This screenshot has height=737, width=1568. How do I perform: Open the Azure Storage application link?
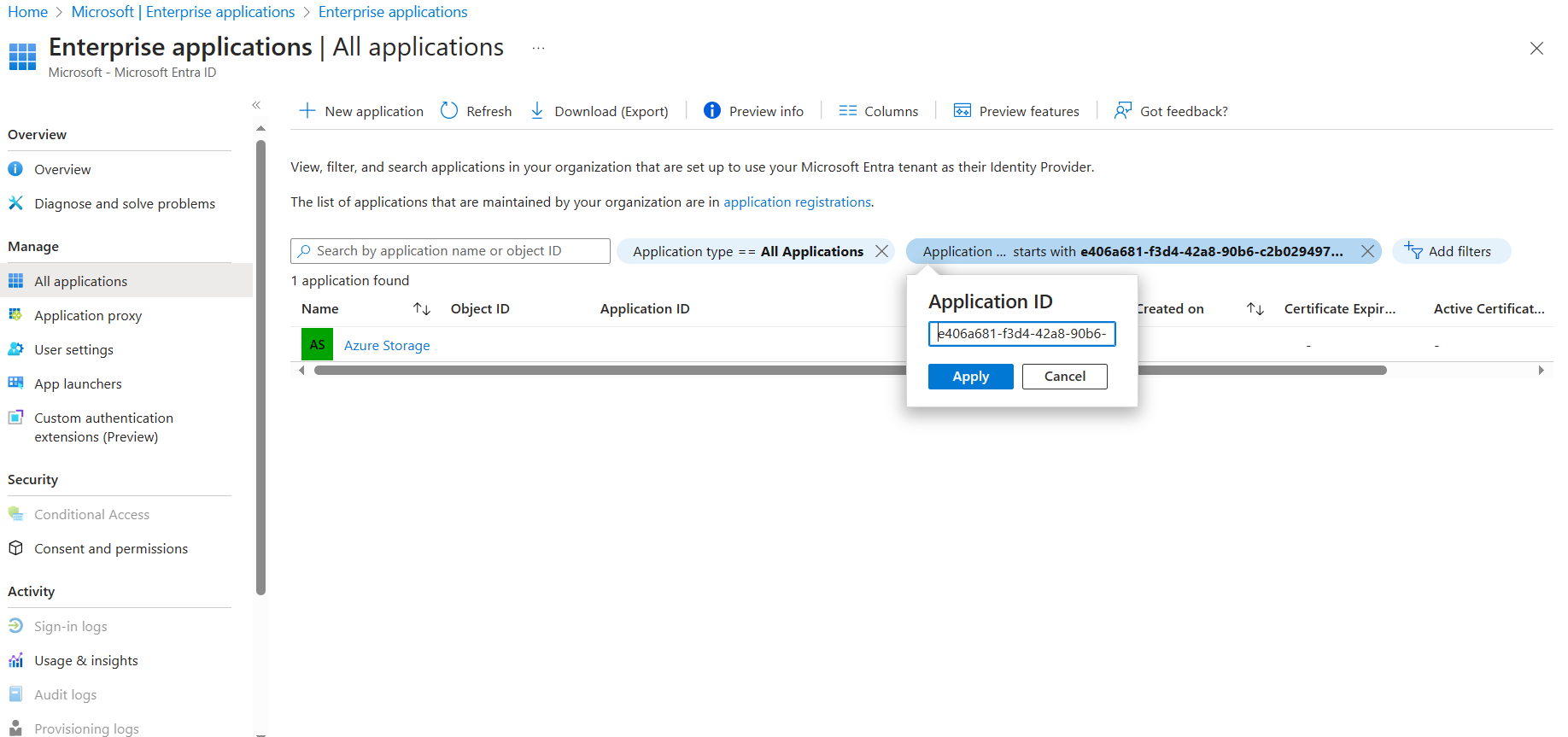coord(387,345)
